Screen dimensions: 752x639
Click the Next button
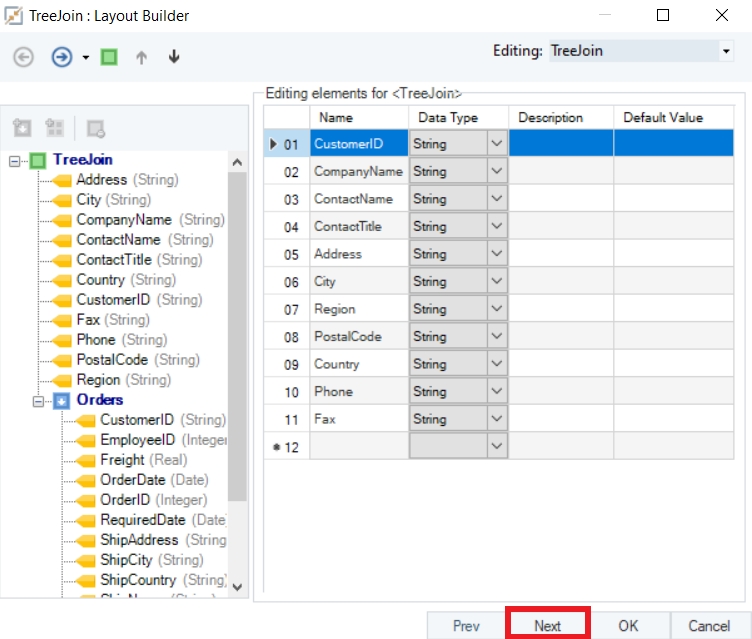[x=547, y=626]
